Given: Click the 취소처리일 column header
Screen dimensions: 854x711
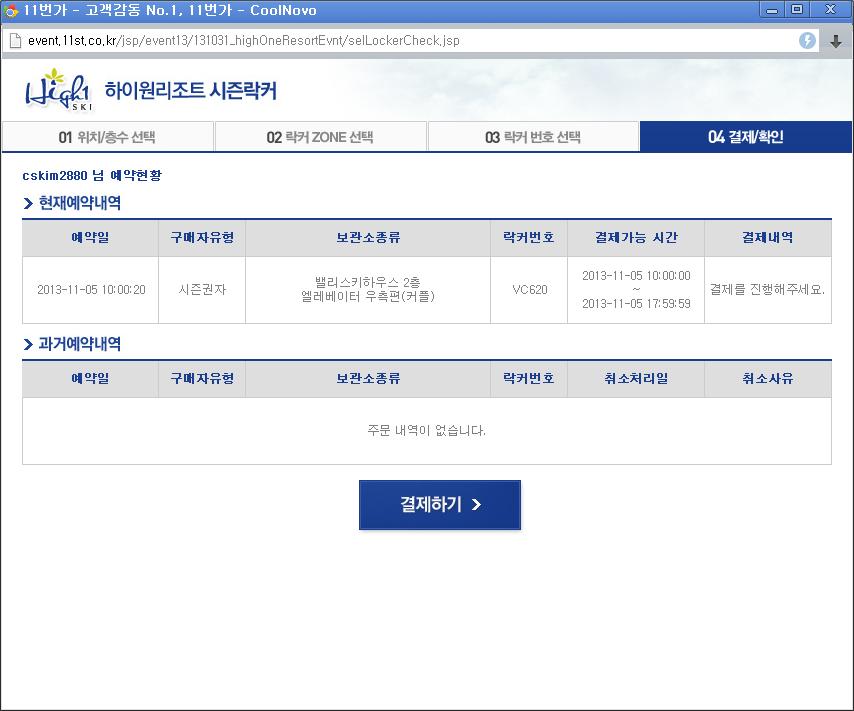Looking at the screenshot, I should [x=636, y=379].
